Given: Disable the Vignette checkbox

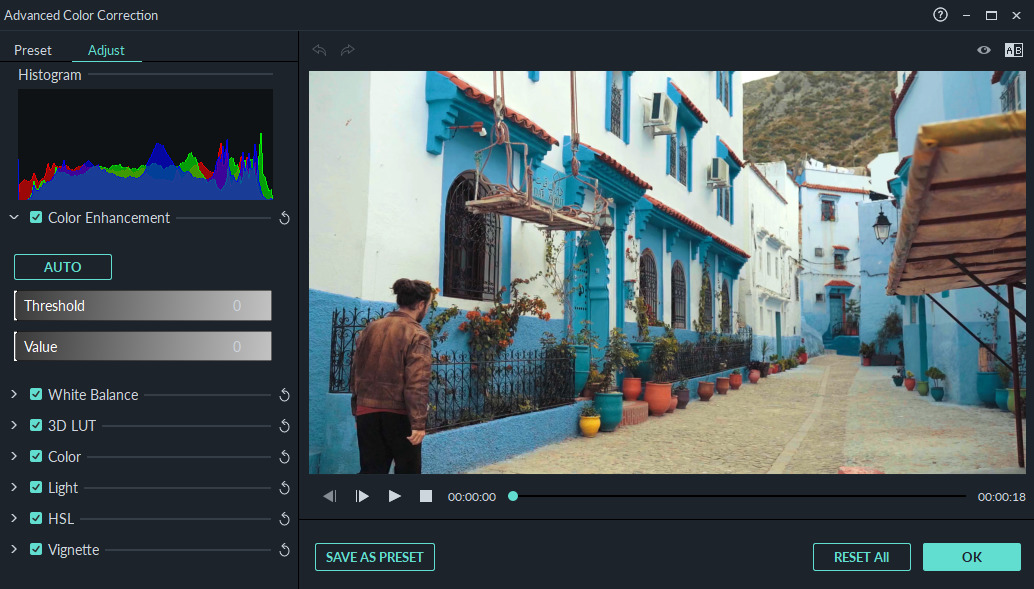Looking at the screenshot, I should [x=34, y=549].
